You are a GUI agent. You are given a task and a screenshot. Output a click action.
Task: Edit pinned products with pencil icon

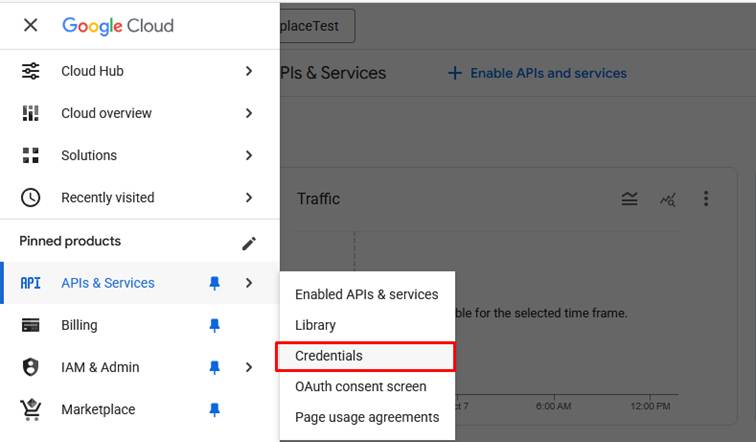(x=249, y=243)
